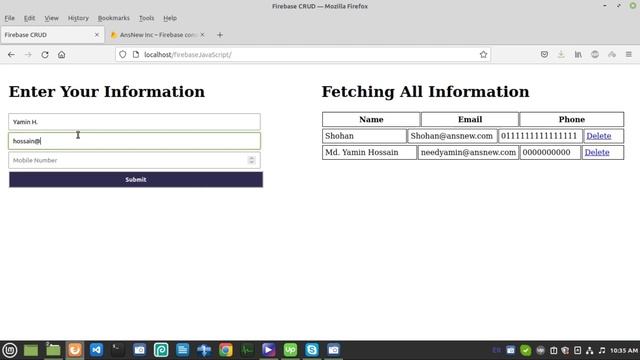Click the browser forward arrow
This screenshot has height=360, width=640.
pos(28,55)
